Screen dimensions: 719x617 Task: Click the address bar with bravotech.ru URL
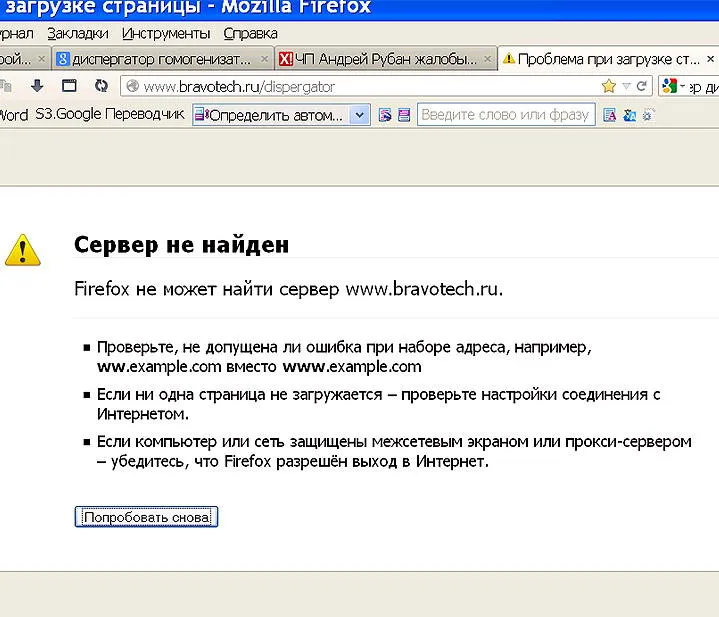(x=386, y=86)
